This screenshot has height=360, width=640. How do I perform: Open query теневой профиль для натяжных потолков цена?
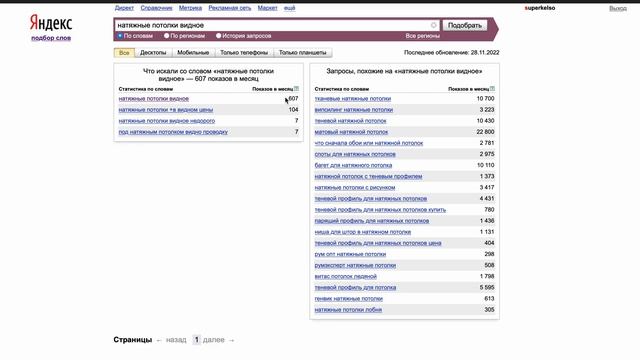click(x=378, y=243)
